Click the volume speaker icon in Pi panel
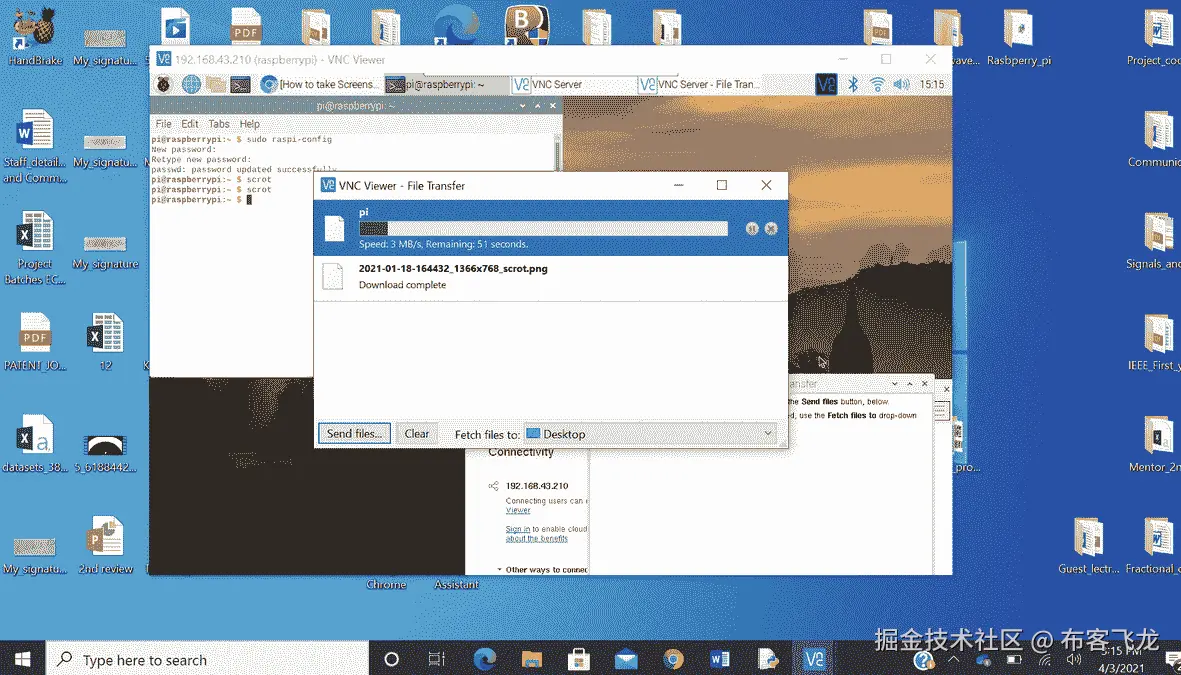Viewport: 1181px width, 675px height. point(901,84)
